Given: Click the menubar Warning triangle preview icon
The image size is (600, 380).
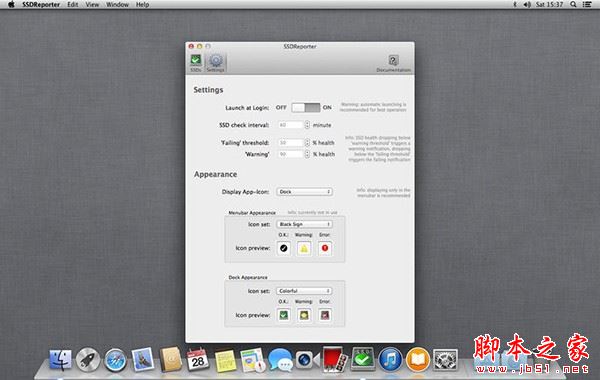Looking at the screenshot, I should (x=304, y=248).
